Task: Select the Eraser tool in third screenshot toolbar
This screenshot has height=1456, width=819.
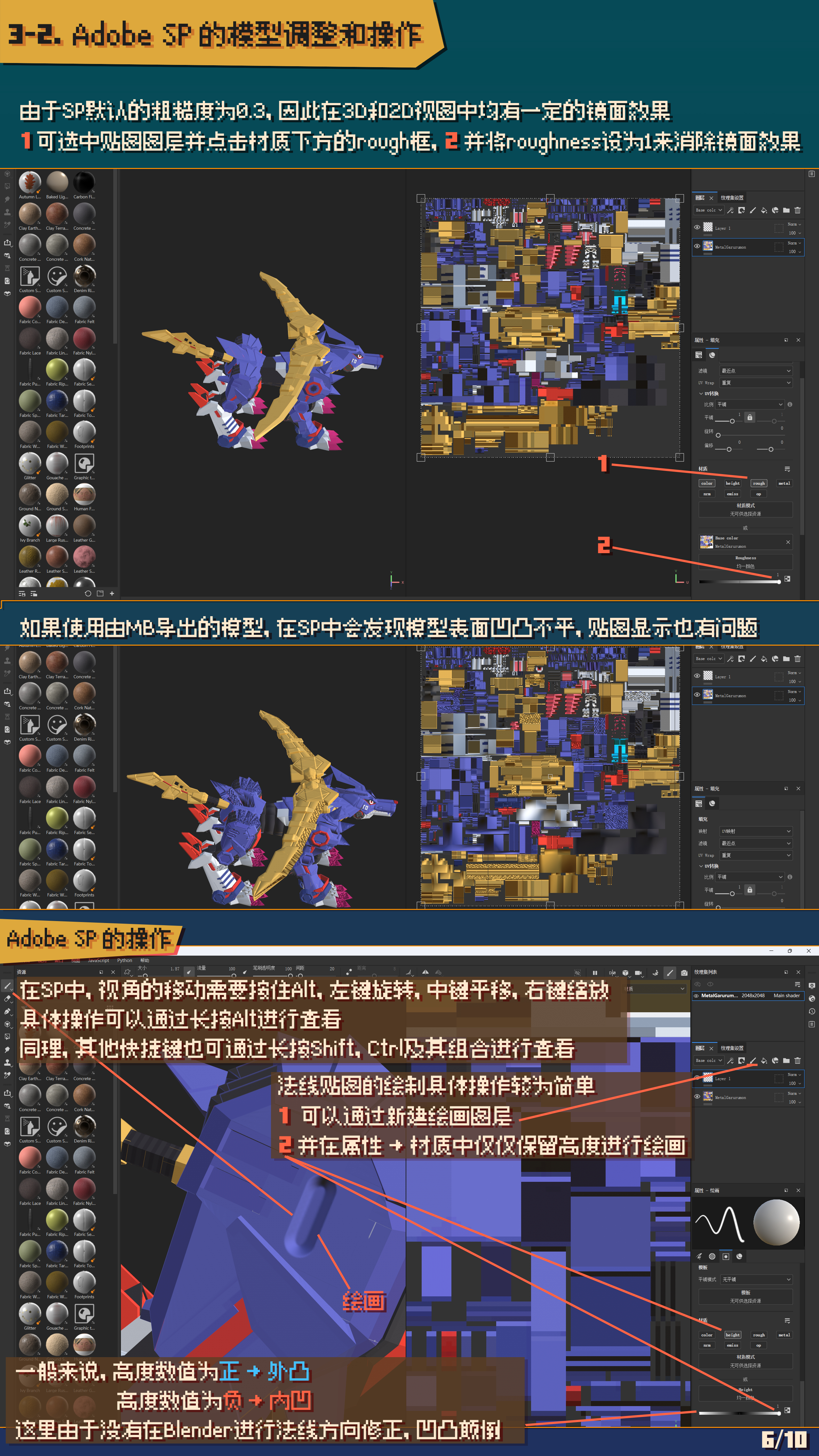Action: tap(7, 999)
